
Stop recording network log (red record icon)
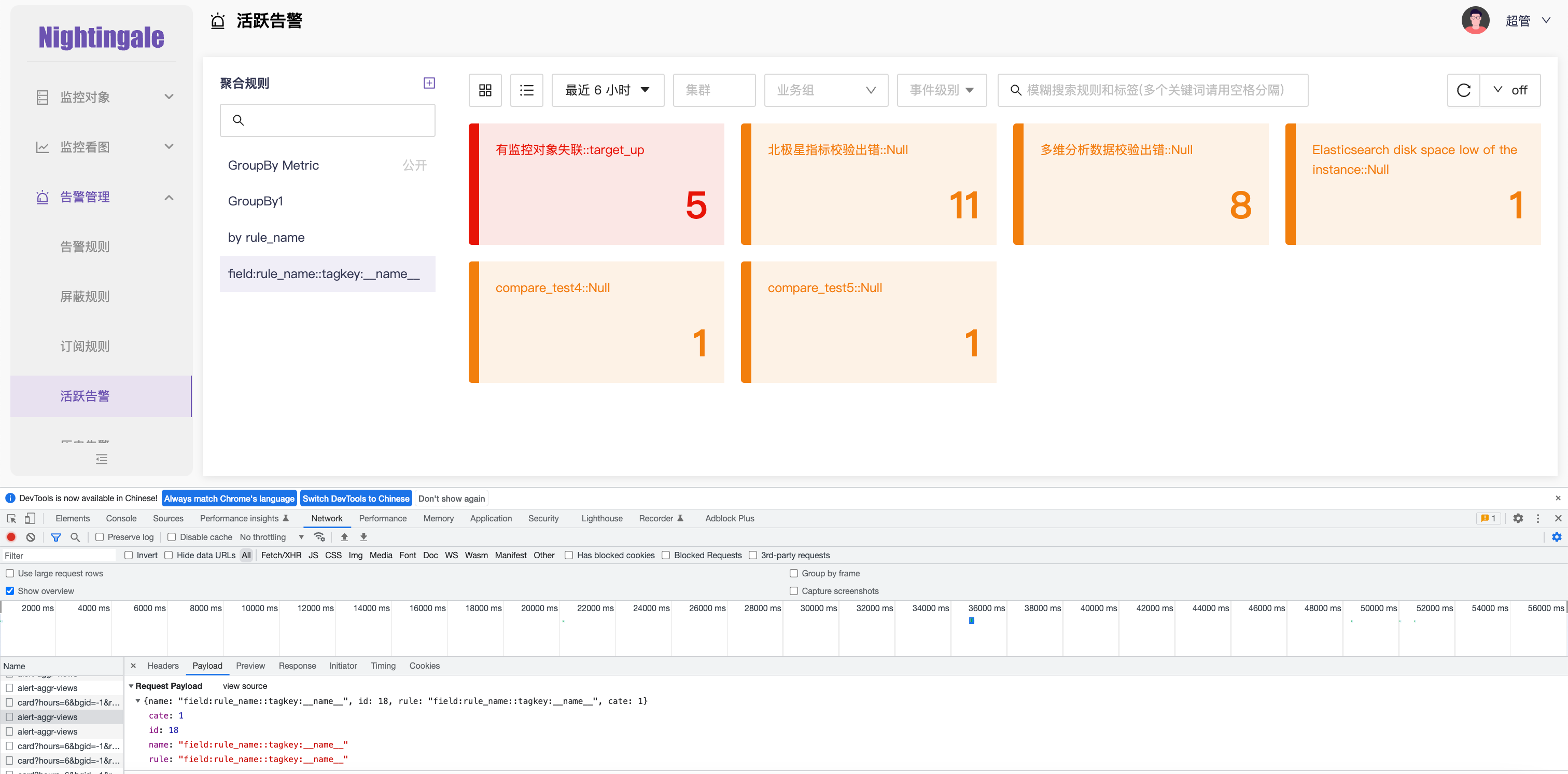point(11,537)
